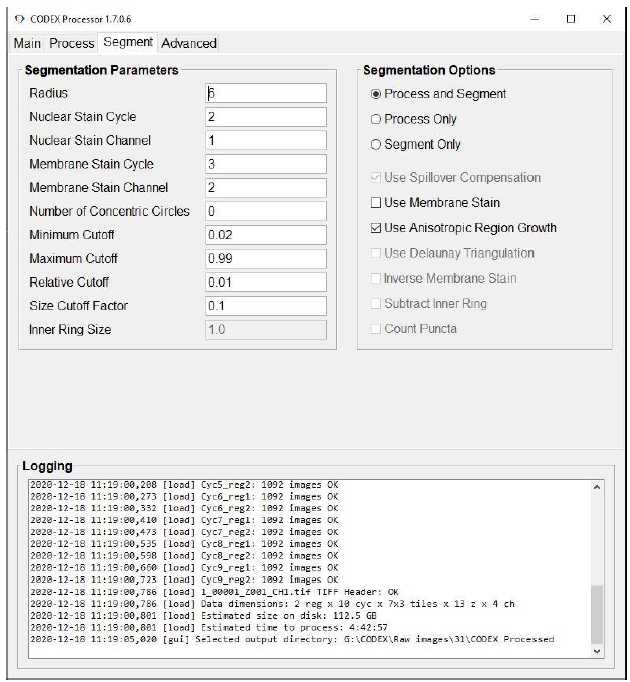Edit the Nuclear Stain Cycle field

[266, 117]
